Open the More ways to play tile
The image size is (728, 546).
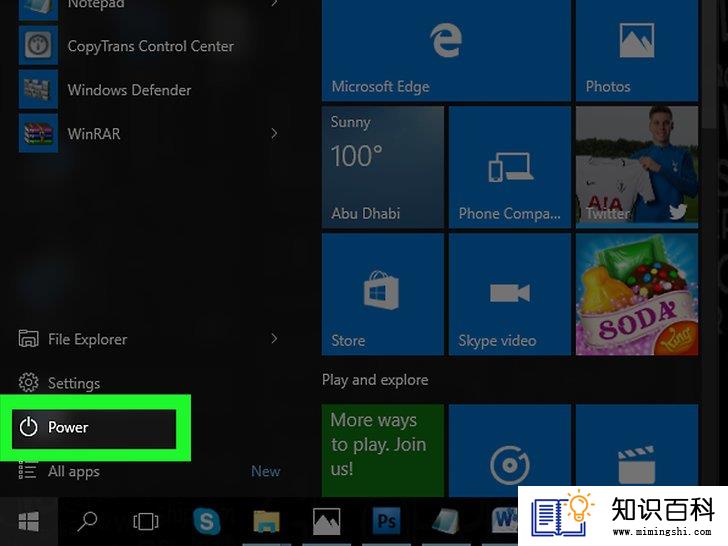pos(383,450)
